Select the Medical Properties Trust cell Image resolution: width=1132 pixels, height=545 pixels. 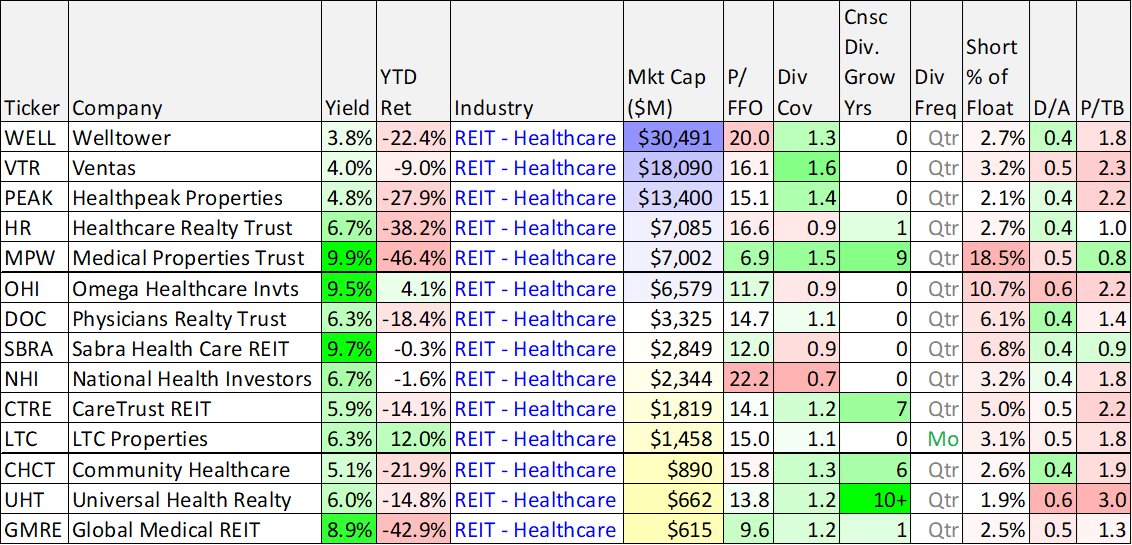click(195, 258)
